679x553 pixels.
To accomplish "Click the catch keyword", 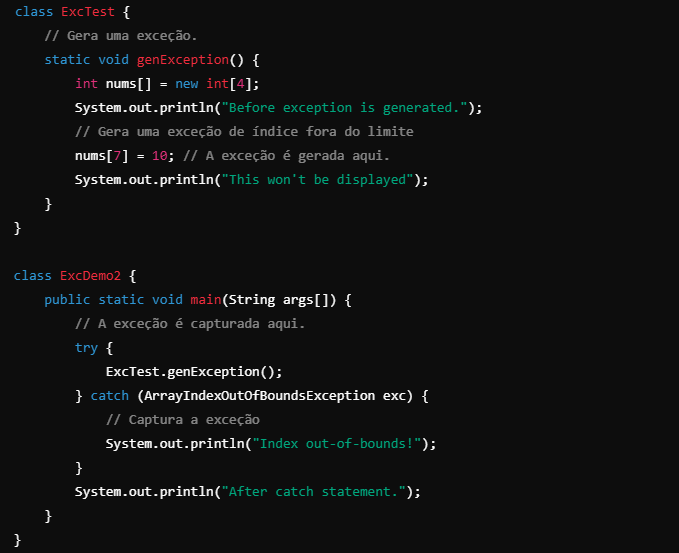I will pos(110,395).
